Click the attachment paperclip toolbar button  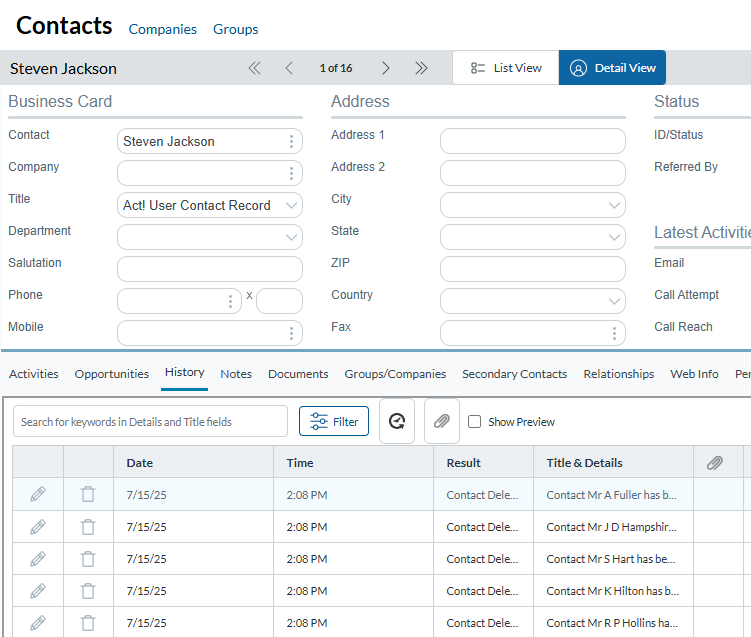pos(442,421)
